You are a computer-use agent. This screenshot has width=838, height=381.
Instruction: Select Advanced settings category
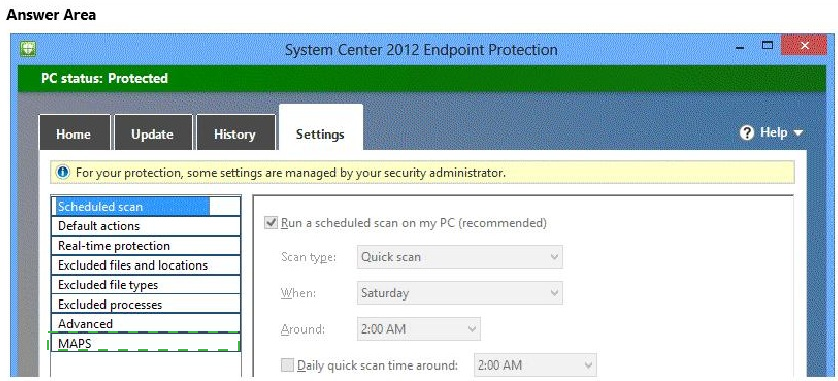pos(145,324)
